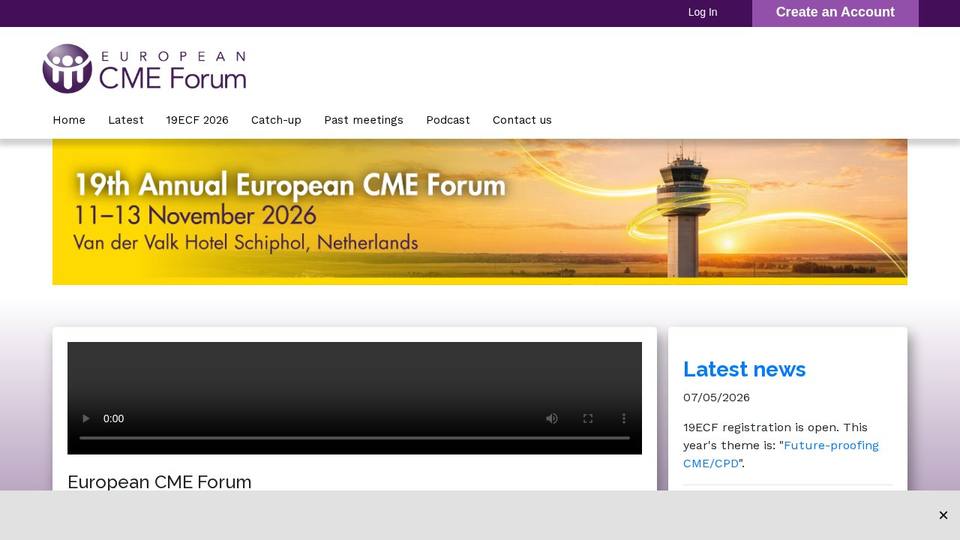Go to Home menu item
Screen dimensions: 960x540
pyautogui.click(x=69, y=120)
